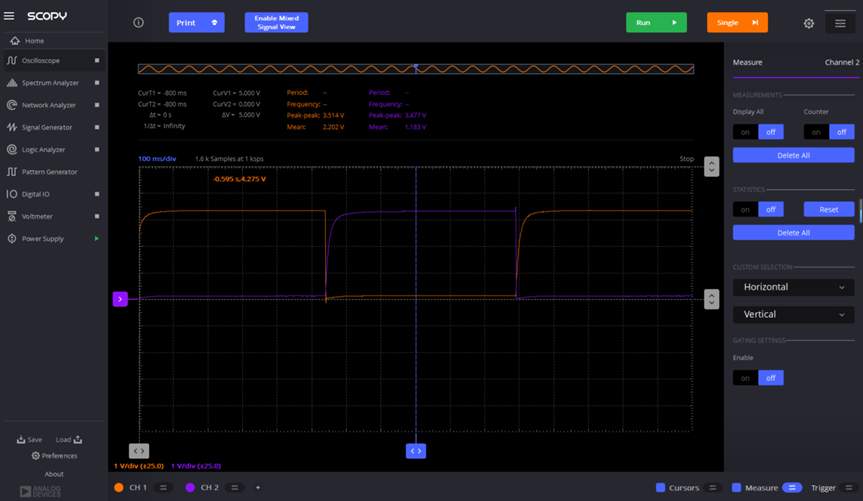Screen dimensions: 863x501
Task: Stop the Power Supply with its green play indicator
Action: 97,238
